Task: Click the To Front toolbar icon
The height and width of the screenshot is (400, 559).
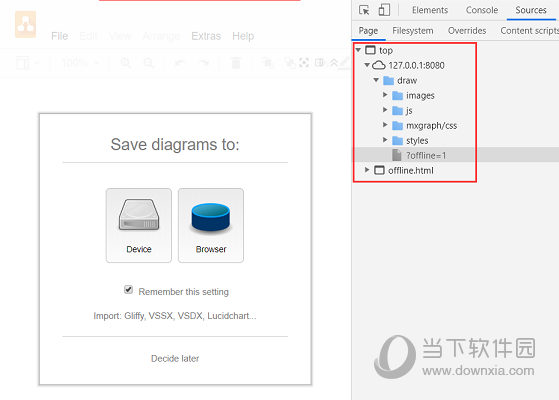Action: pos(267,63)
